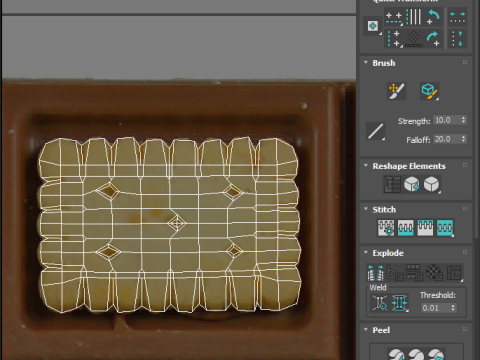480x360 pixels.
Task: Collapse the Explode rollout
Action: tap(366, 253)
